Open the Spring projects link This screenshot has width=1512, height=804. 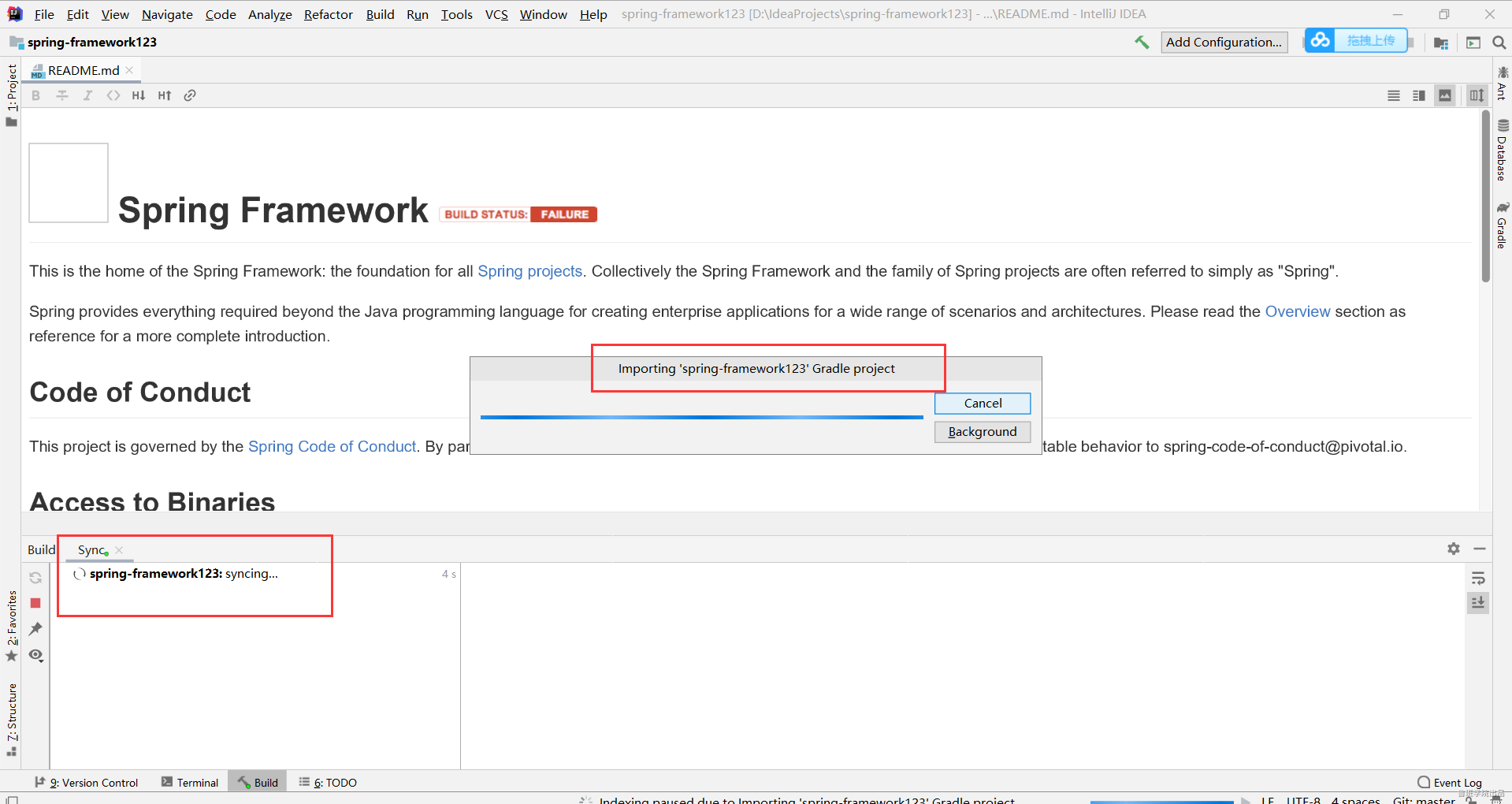click(529, 271)
